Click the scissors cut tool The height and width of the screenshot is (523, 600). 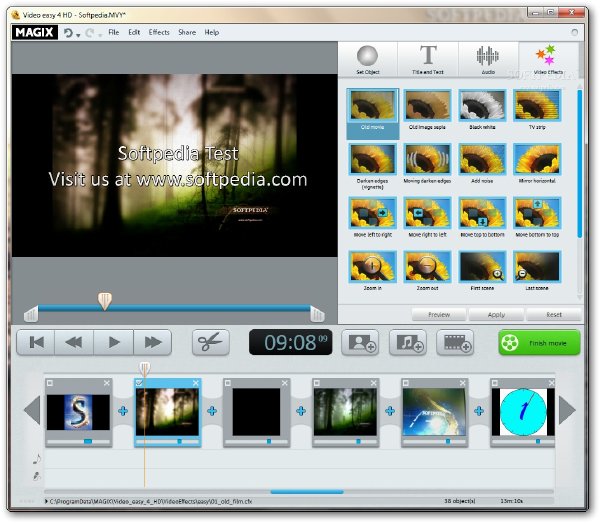click(x=211, y=342)
